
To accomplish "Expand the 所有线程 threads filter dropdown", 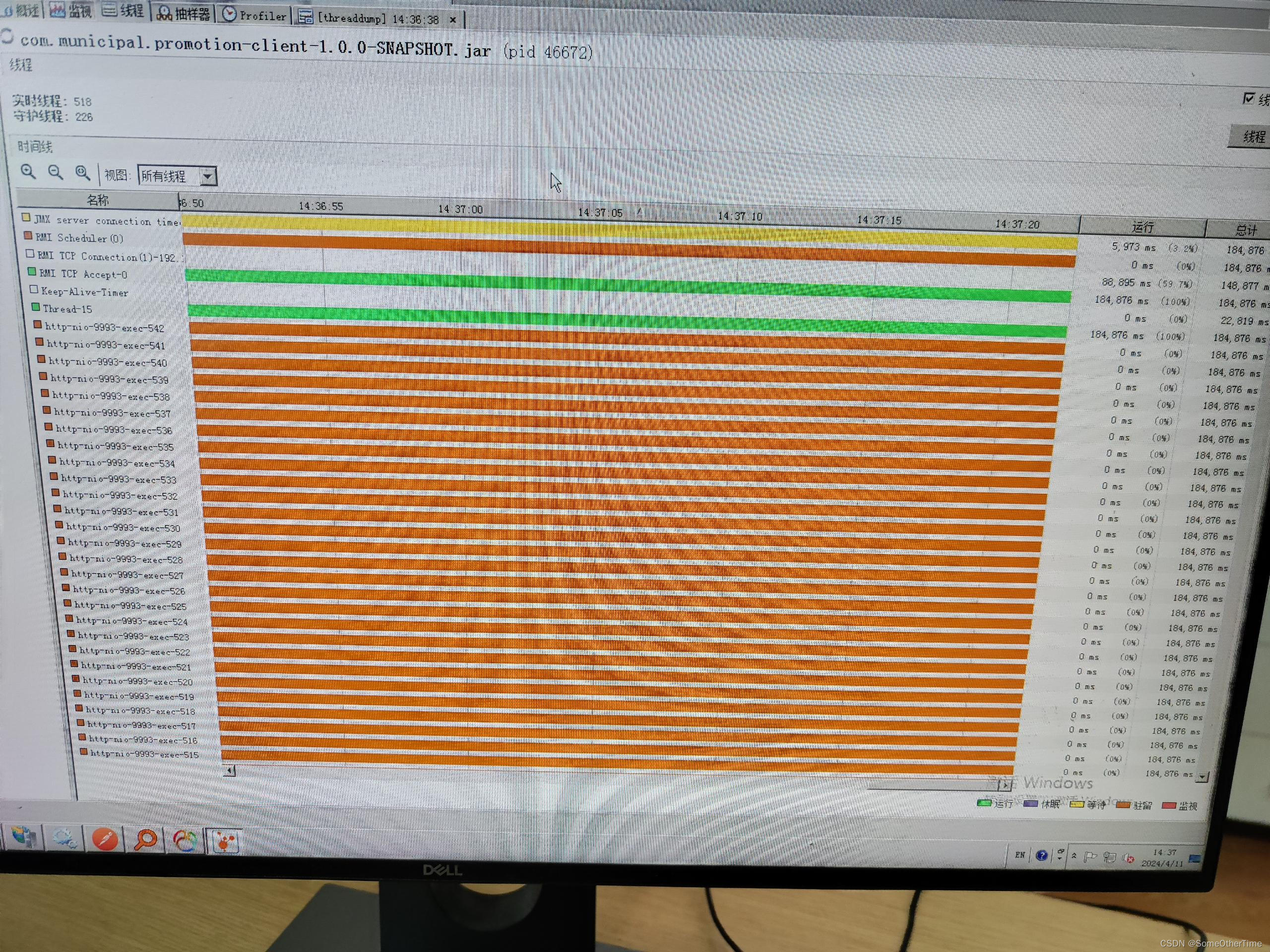I will 205,176.
